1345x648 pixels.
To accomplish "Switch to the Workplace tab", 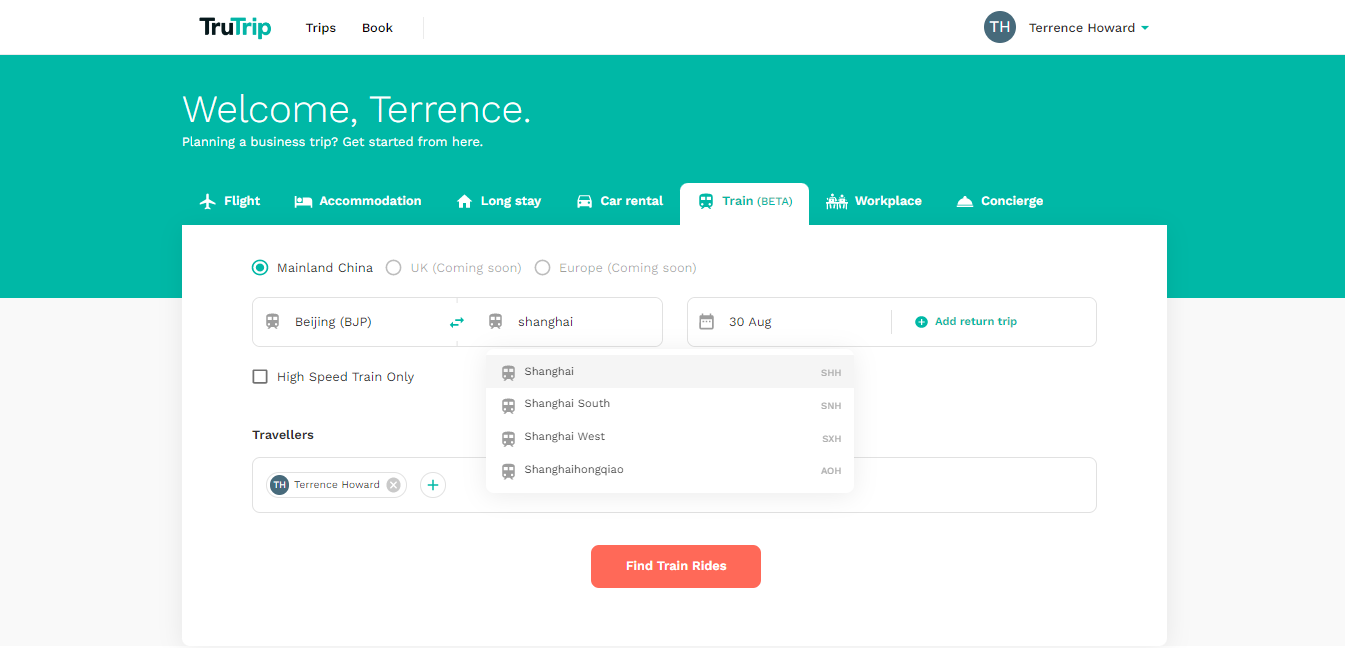I will click(874, 201).
